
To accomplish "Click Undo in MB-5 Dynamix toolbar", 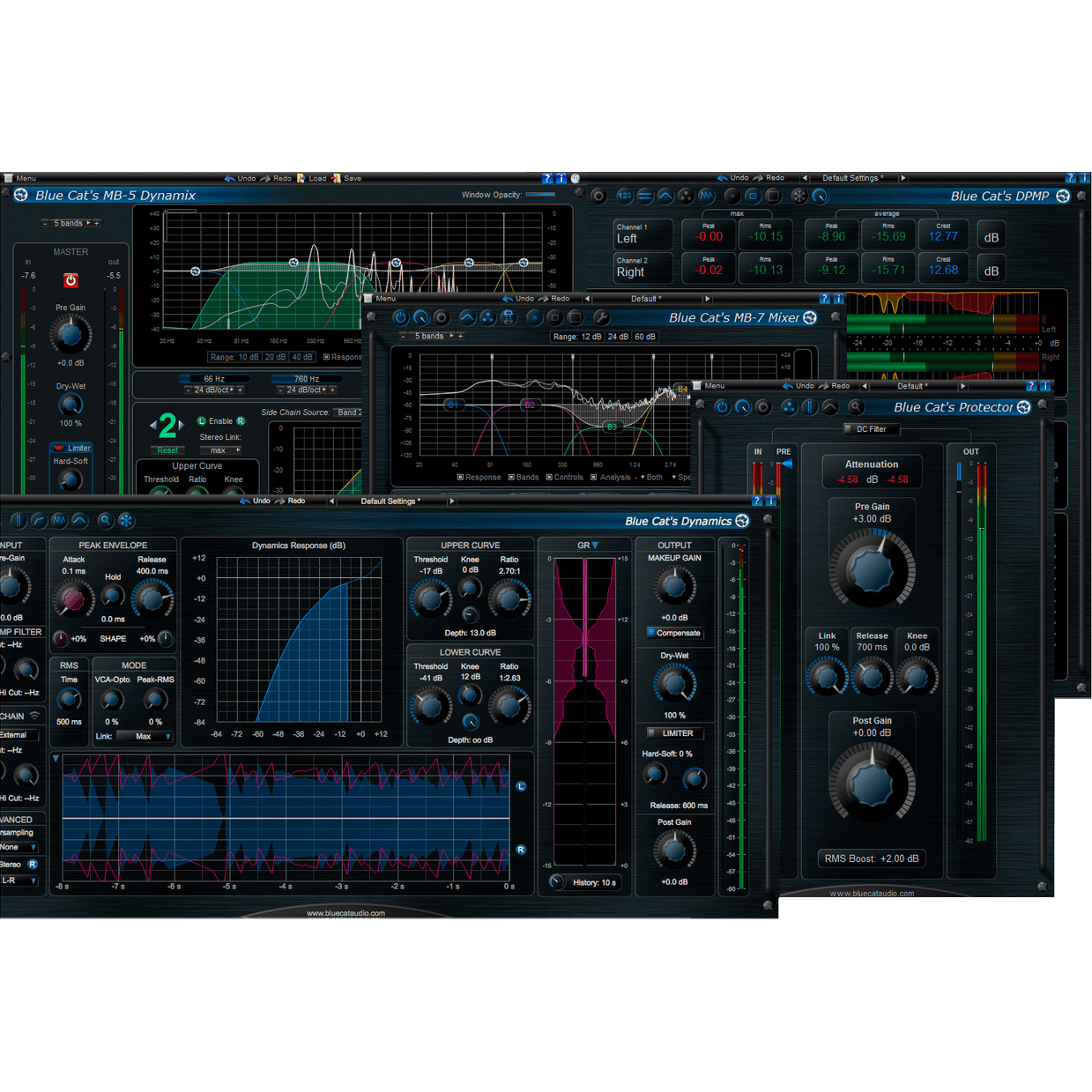I will pyautogui.click(x=240, y=178).
